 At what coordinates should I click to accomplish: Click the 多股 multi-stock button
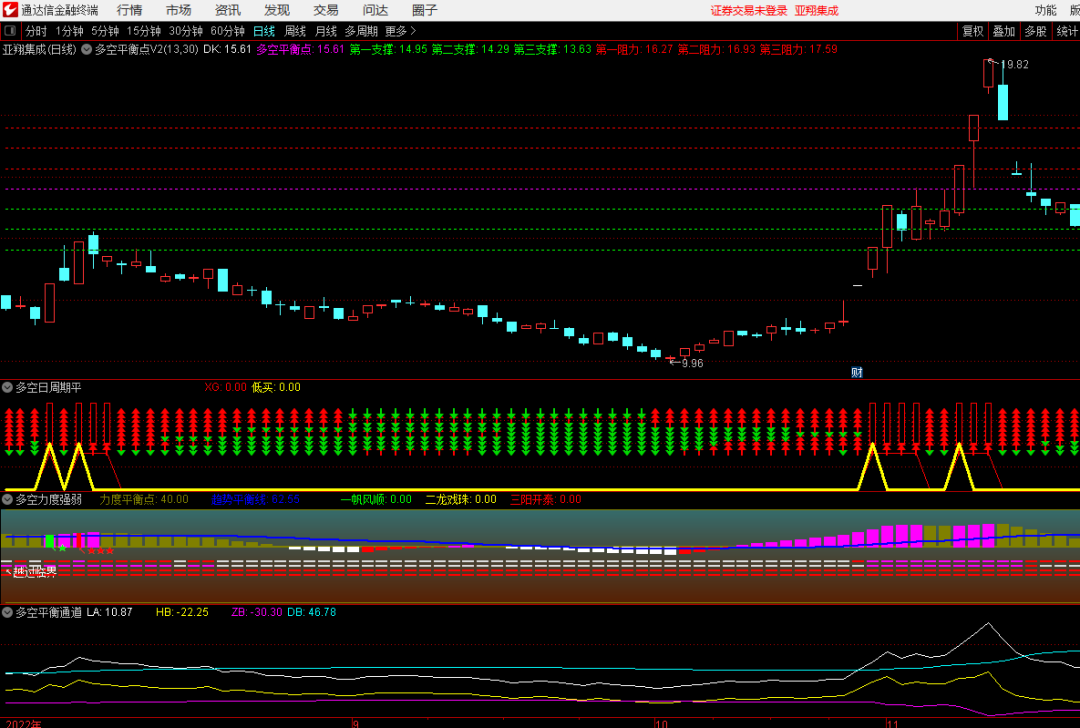point(1036,31)
